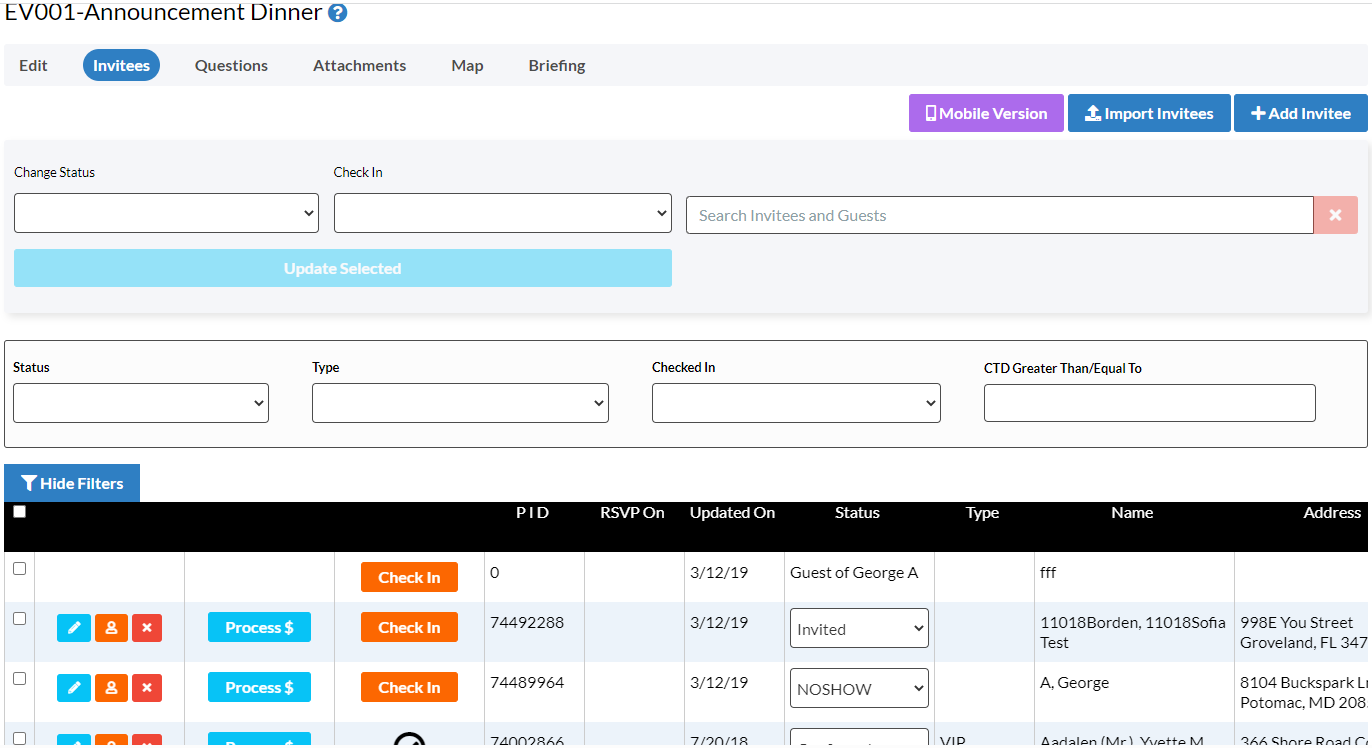Open Mobile Version button
This screenshot has width=1372, height=748.
pos(986,113)
